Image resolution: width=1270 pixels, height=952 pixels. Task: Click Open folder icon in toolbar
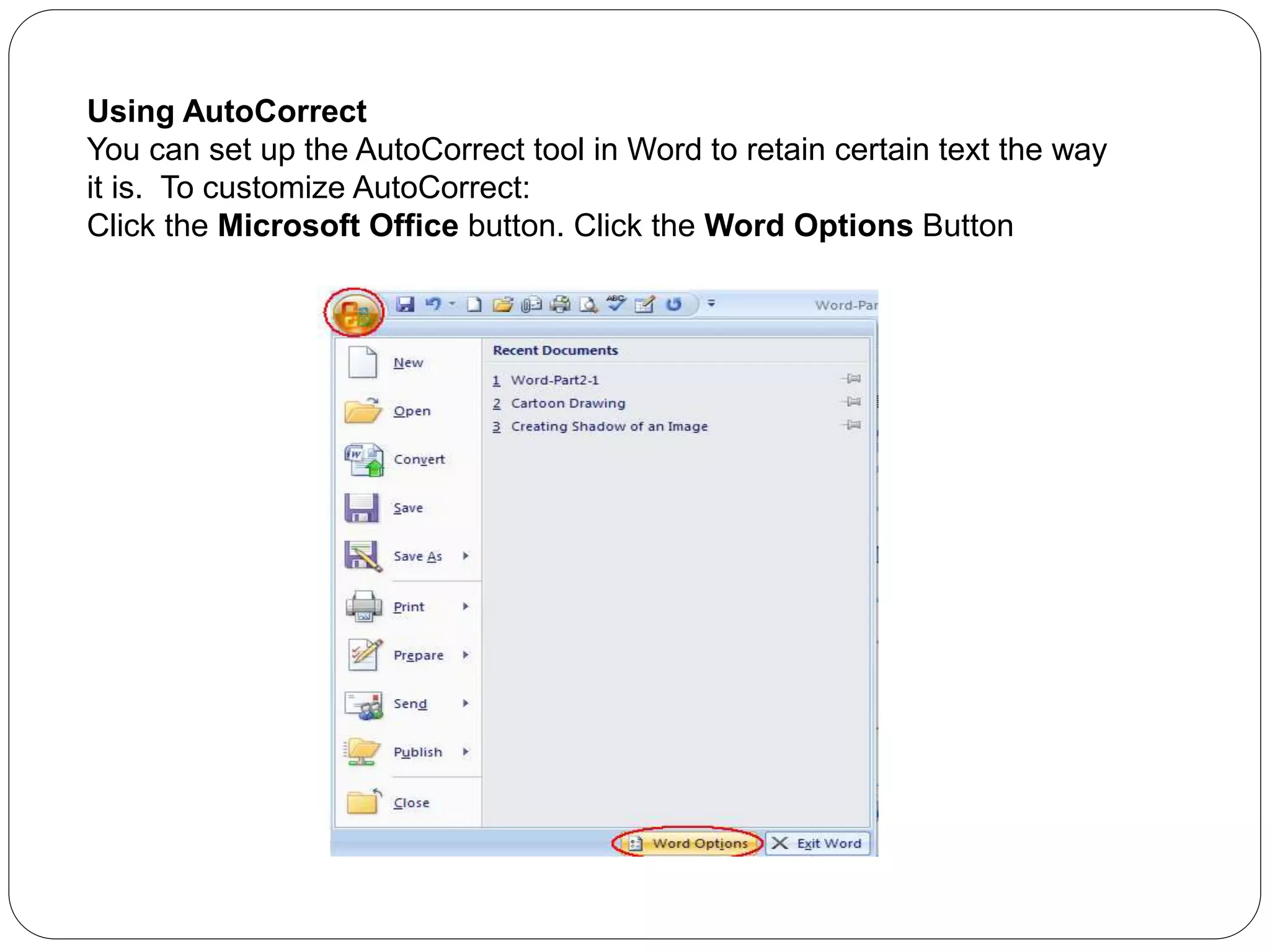502,305
